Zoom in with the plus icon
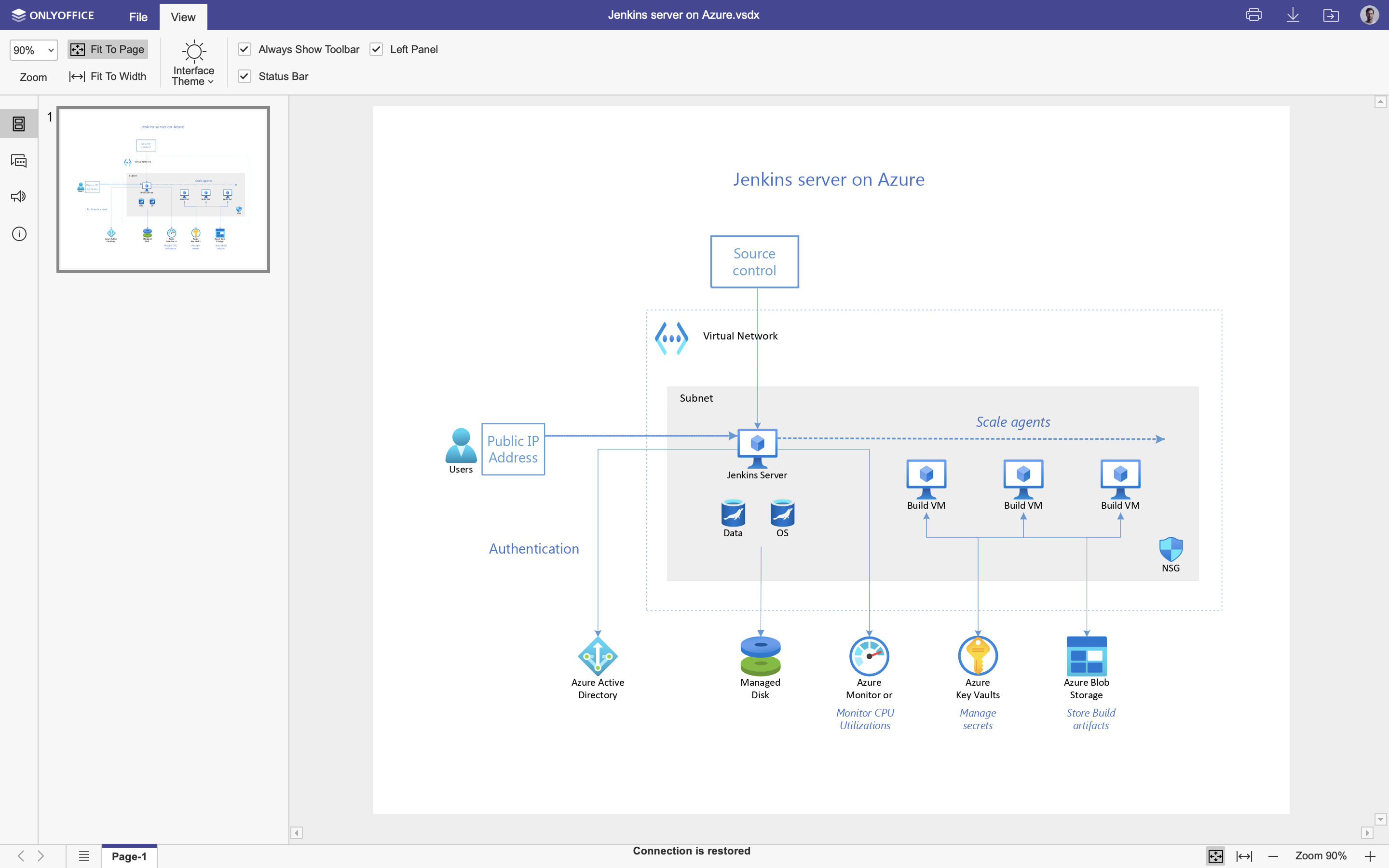This screenshot has height=868, width=1389. click(1370, 856)
